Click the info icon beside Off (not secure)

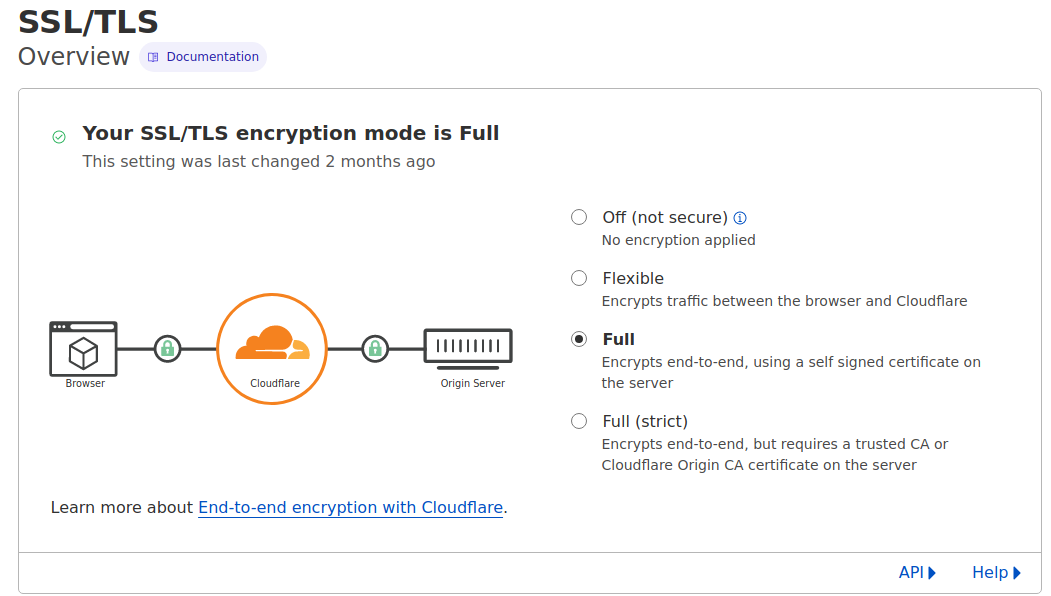[740, 218]
